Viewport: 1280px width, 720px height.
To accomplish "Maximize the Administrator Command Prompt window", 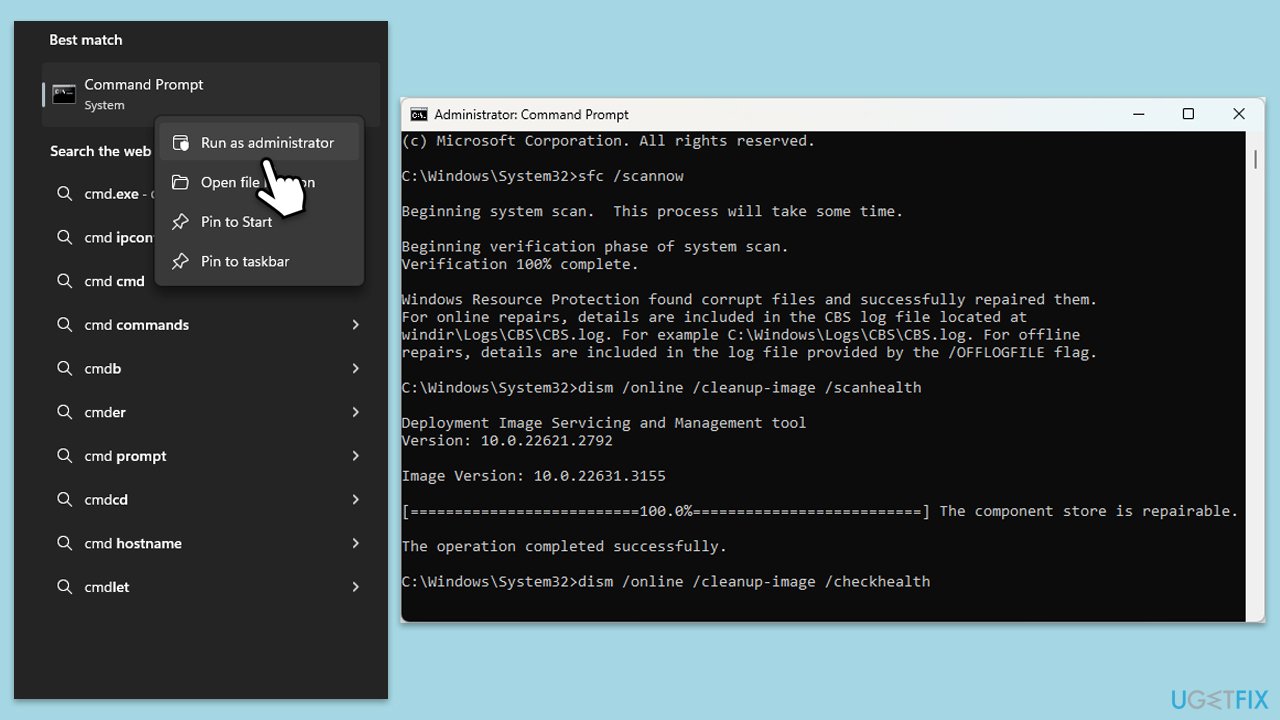I will tap(1188, 114).
